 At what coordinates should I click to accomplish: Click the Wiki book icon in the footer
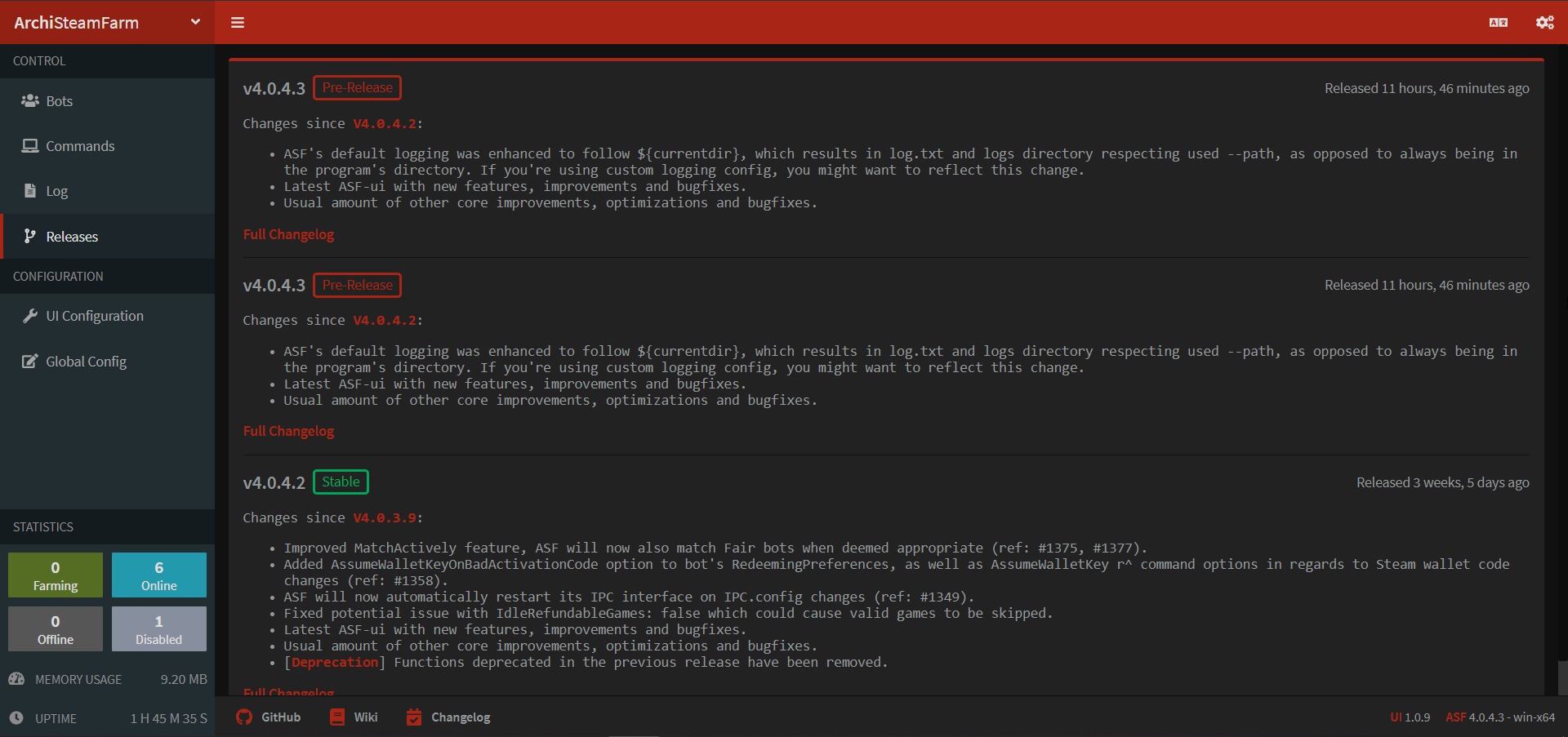pos(337,717)
